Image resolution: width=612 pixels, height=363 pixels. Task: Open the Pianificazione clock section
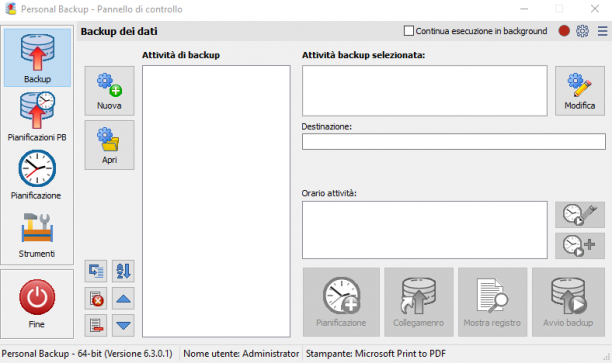pyautogui.click(x=37, y=174)
